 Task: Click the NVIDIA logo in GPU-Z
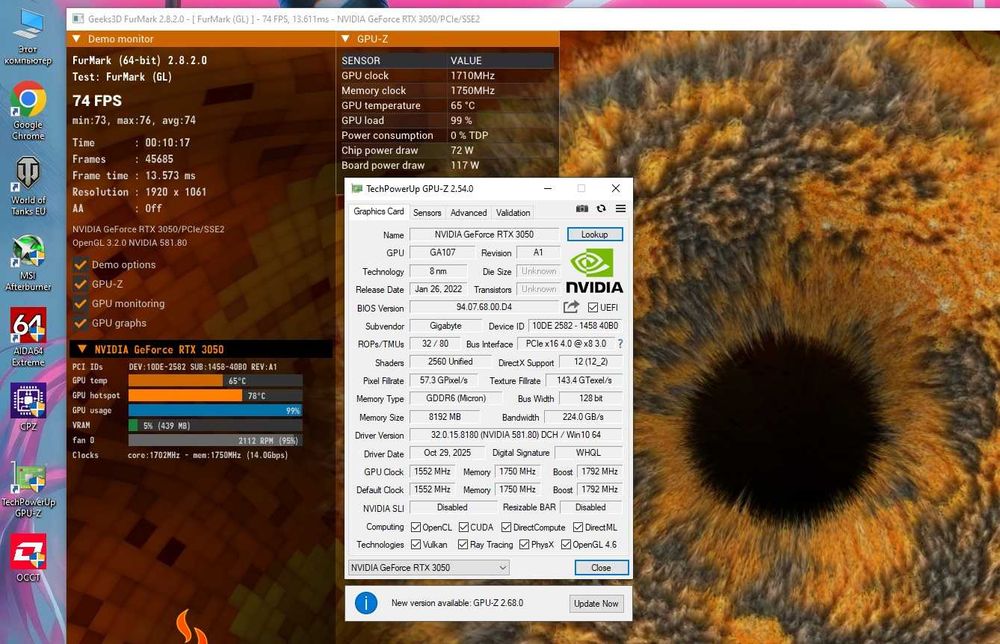(x=594, y=271)
